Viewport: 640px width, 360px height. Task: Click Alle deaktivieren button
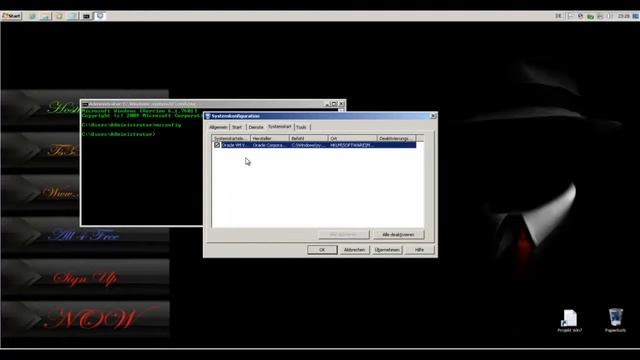398,235
